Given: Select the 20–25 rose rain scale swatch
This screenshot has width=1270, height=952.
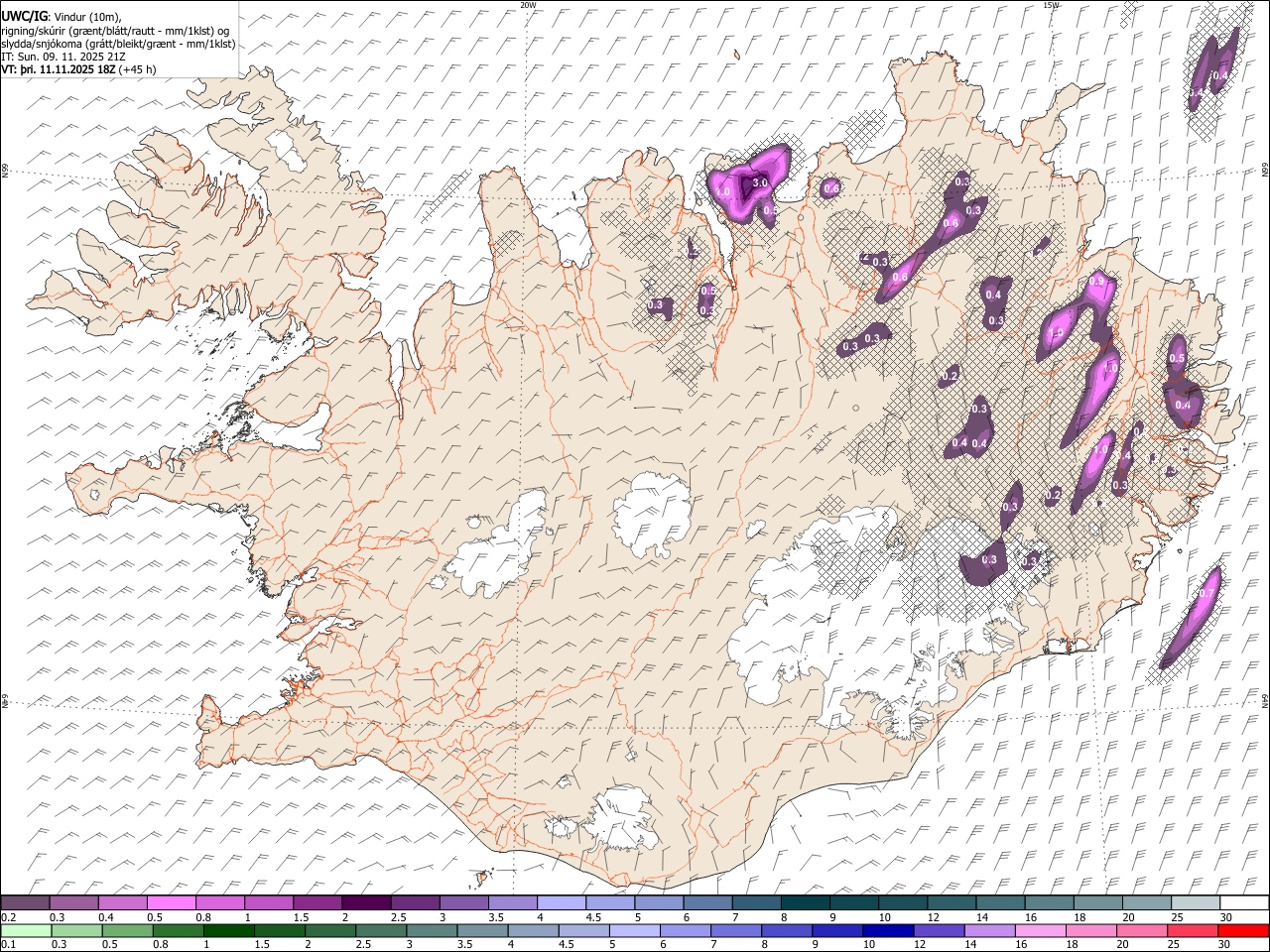Looking at the screenshot, I should click(x=1140, y=930).
